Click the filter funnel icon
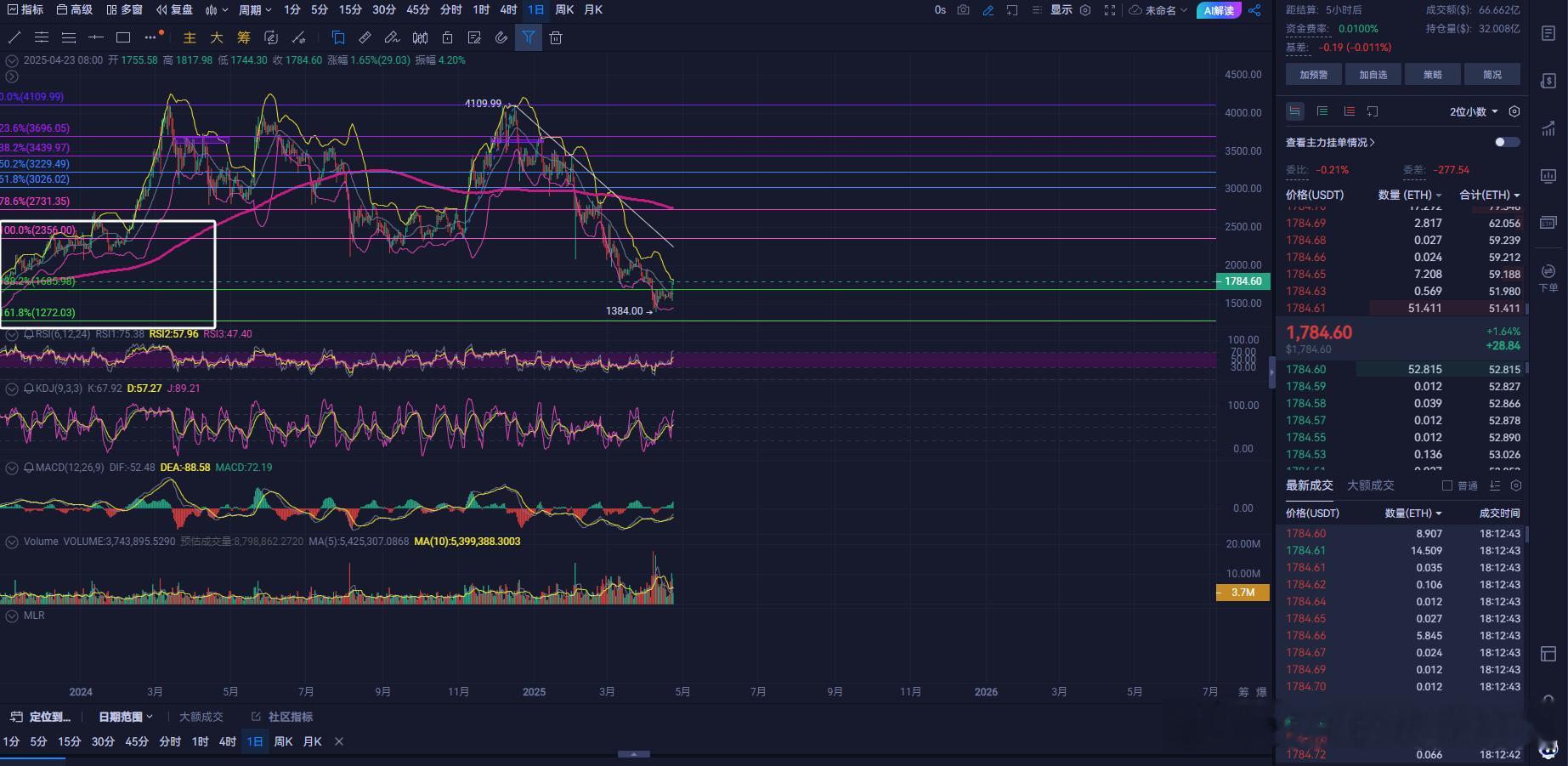The width and height of the screenshot is (1568, 766). [x=529, y=37]
